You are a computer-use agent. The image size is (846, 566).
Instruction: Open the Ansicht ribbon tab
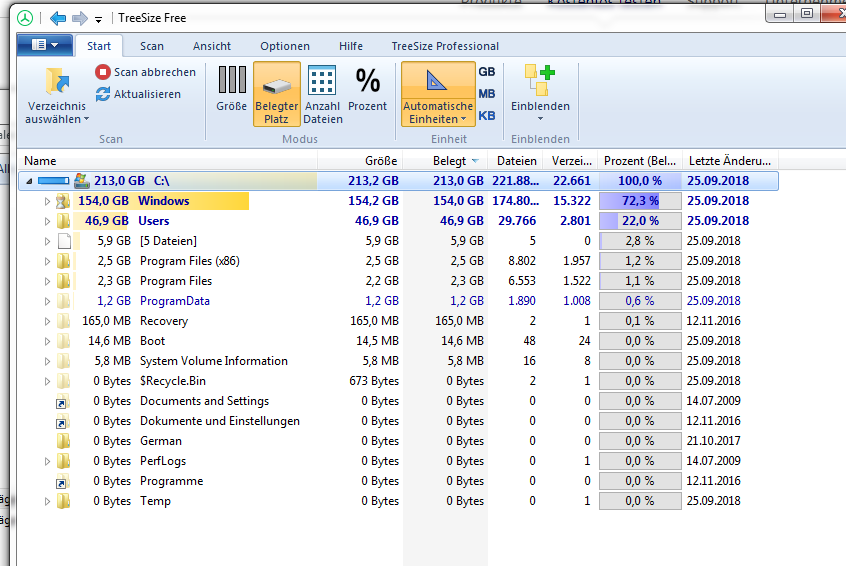(x=212, y=46)
